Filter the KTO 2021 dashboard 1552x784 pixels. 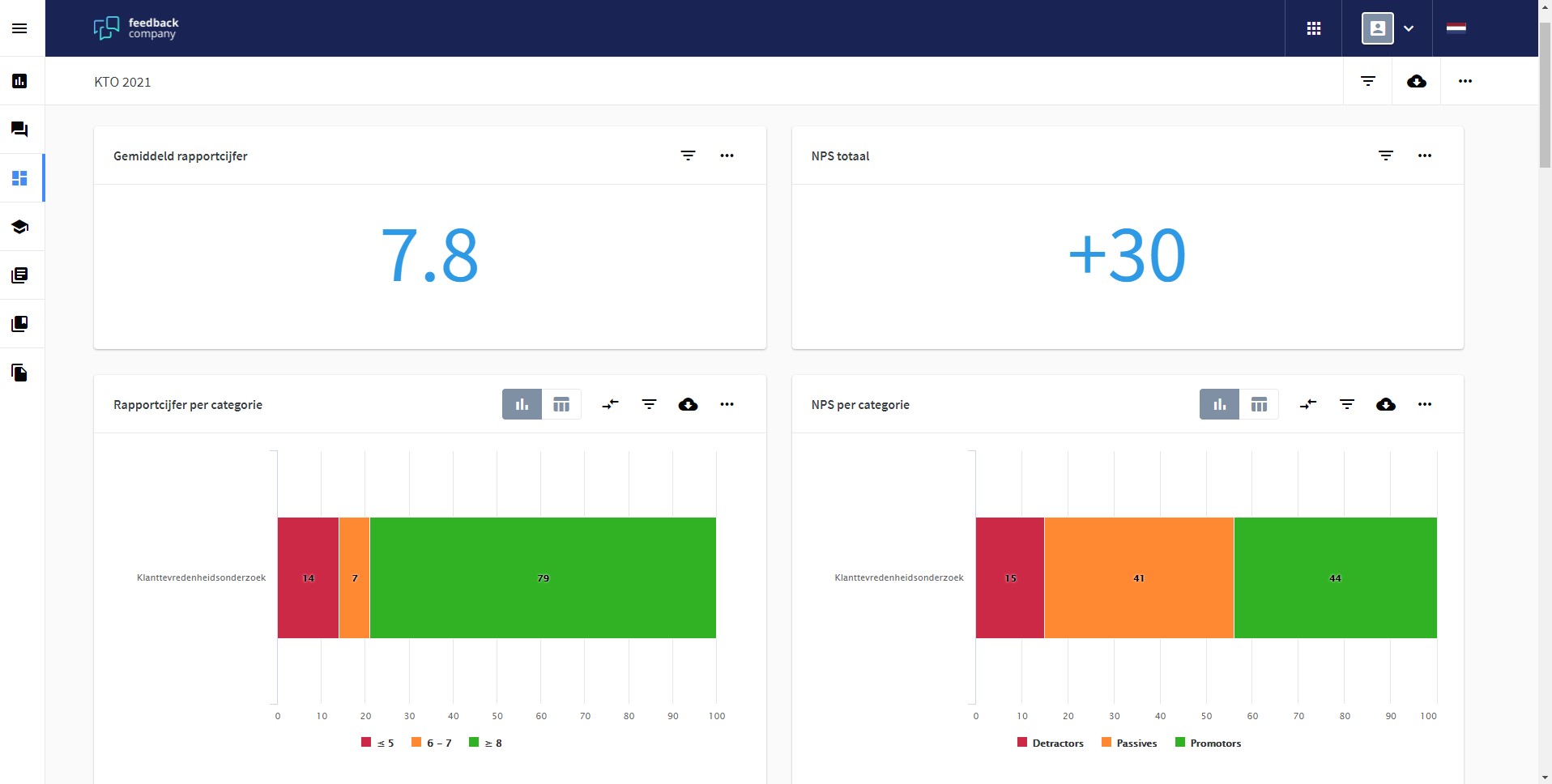click(1368, 81)
